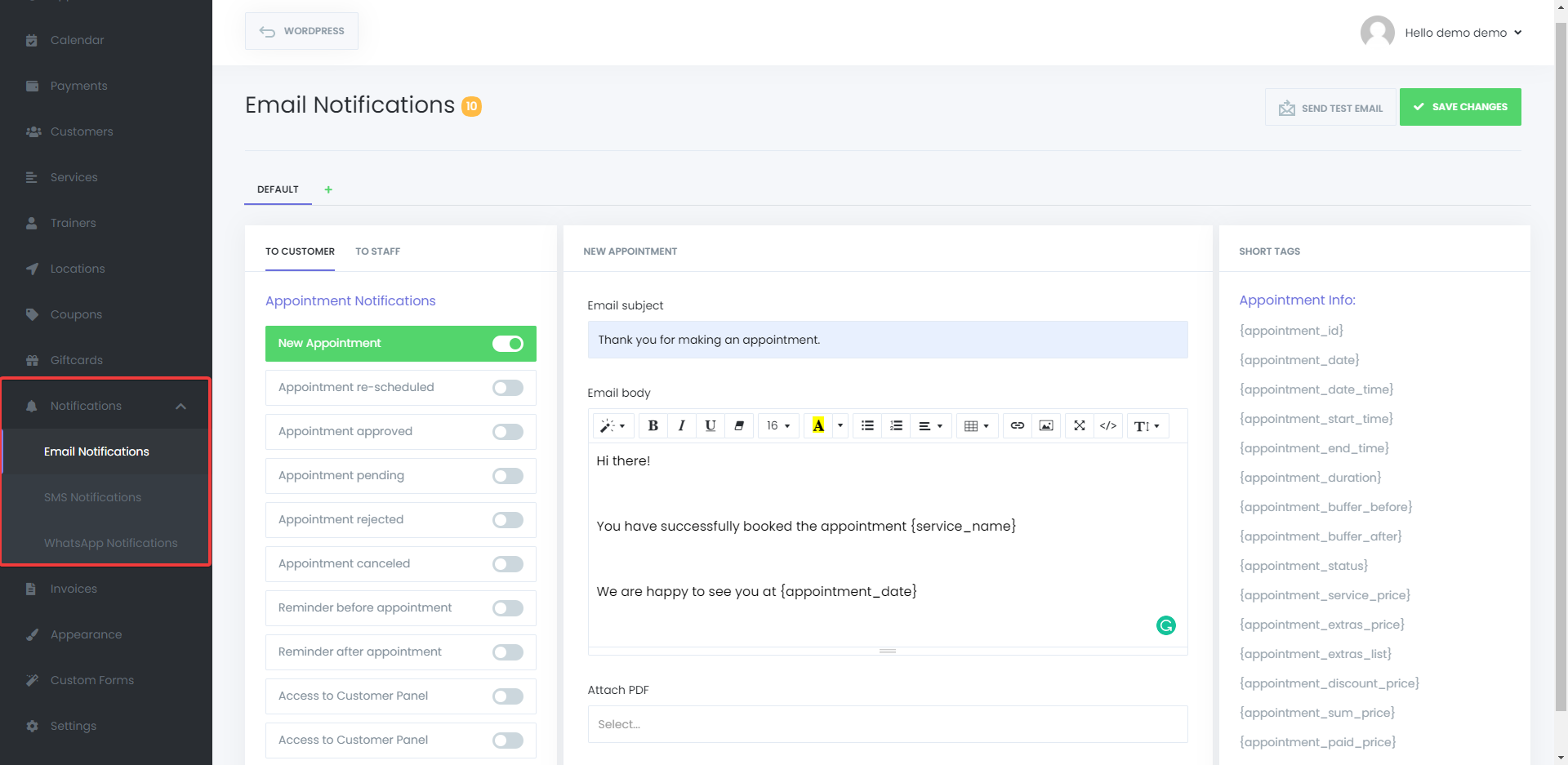
Task: Collapse the Notifications menu chevron
Action: coord(180,406)
